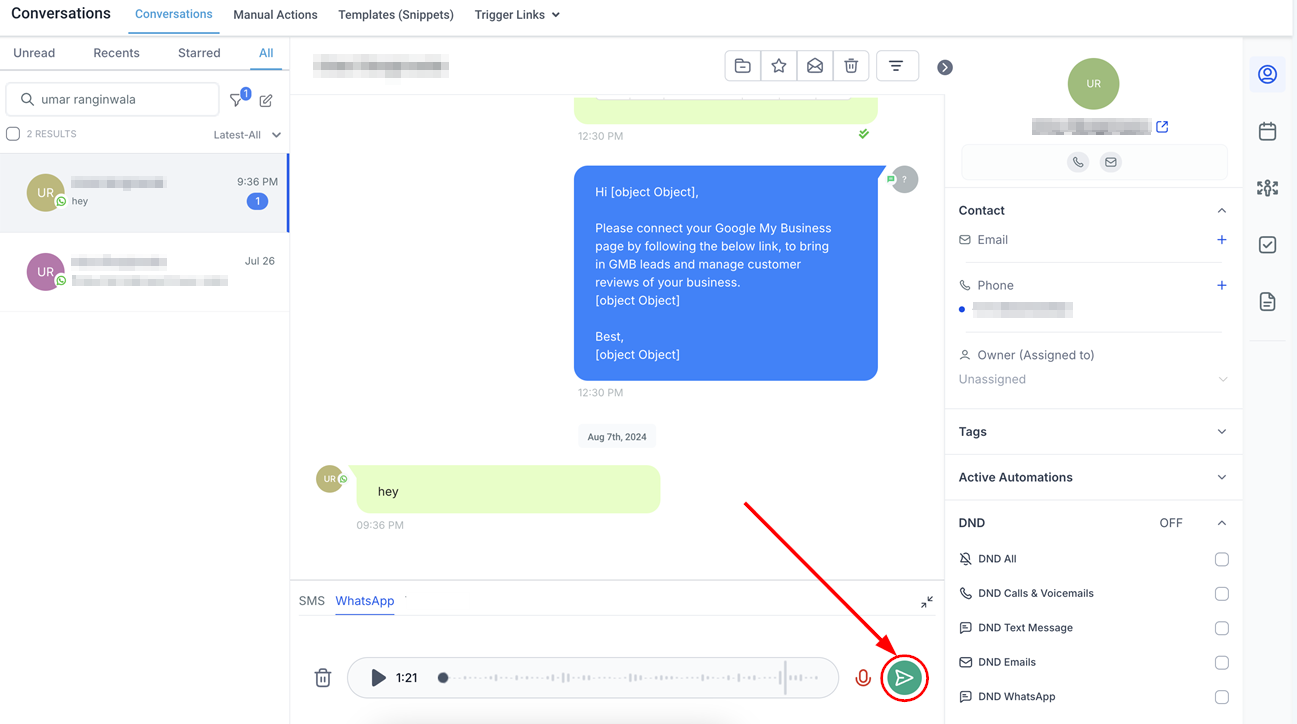The height and width of the screenshot is (724, 1297).
Task: Mark conversation as unread via envelope icon
Action: click(815, 66)
